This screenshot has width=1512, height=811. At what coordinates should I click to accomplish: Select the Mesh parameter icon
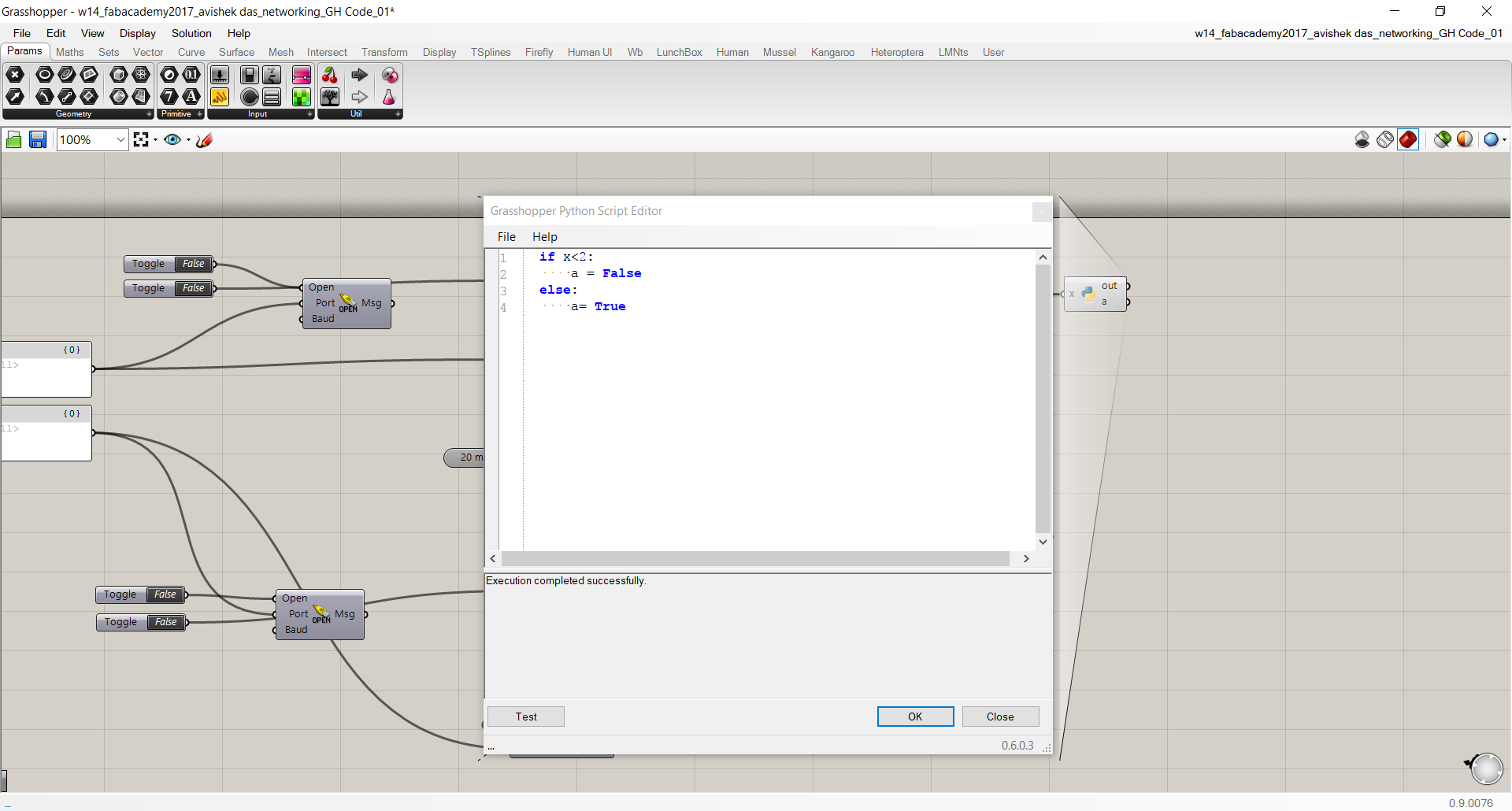[141, 75]
